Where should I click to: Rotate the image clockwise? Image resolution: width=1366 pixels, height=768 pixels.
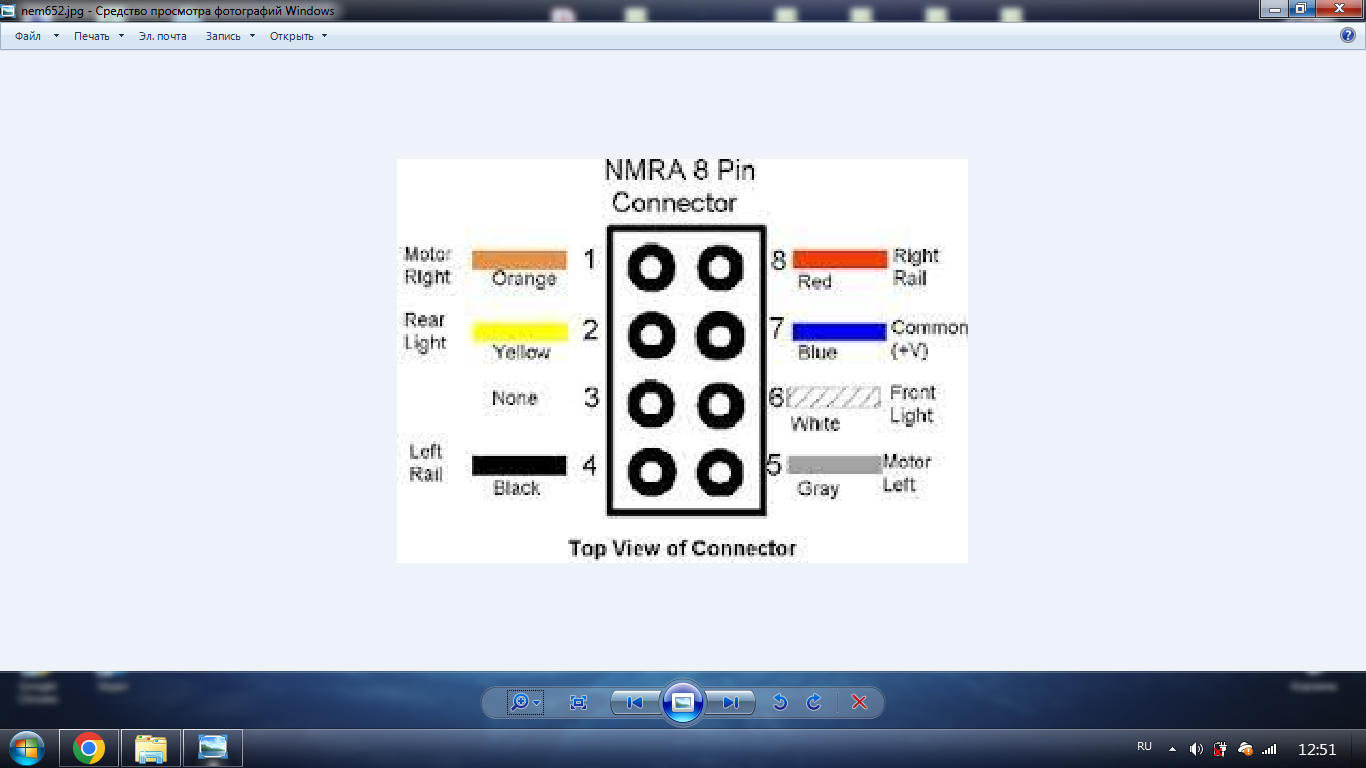point(814,703)
